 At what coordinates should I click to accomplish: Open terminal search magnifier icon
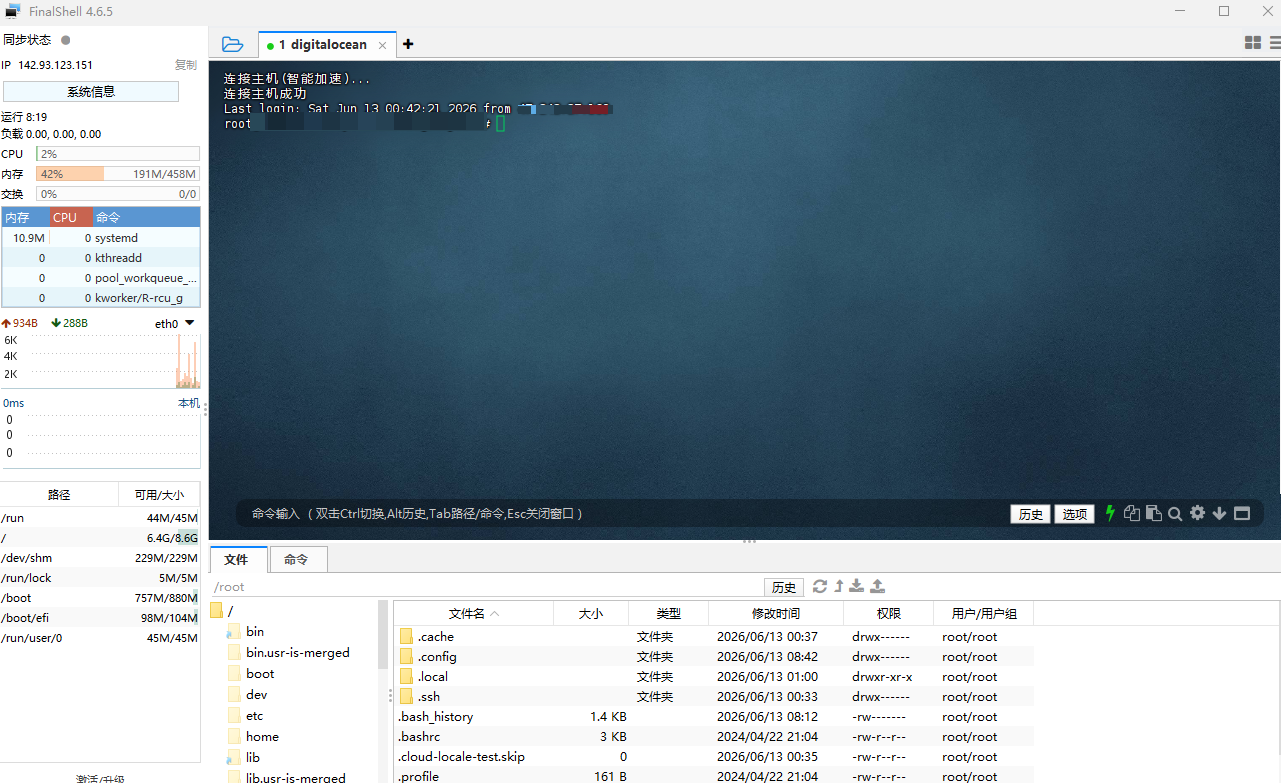click(1175, 513)
